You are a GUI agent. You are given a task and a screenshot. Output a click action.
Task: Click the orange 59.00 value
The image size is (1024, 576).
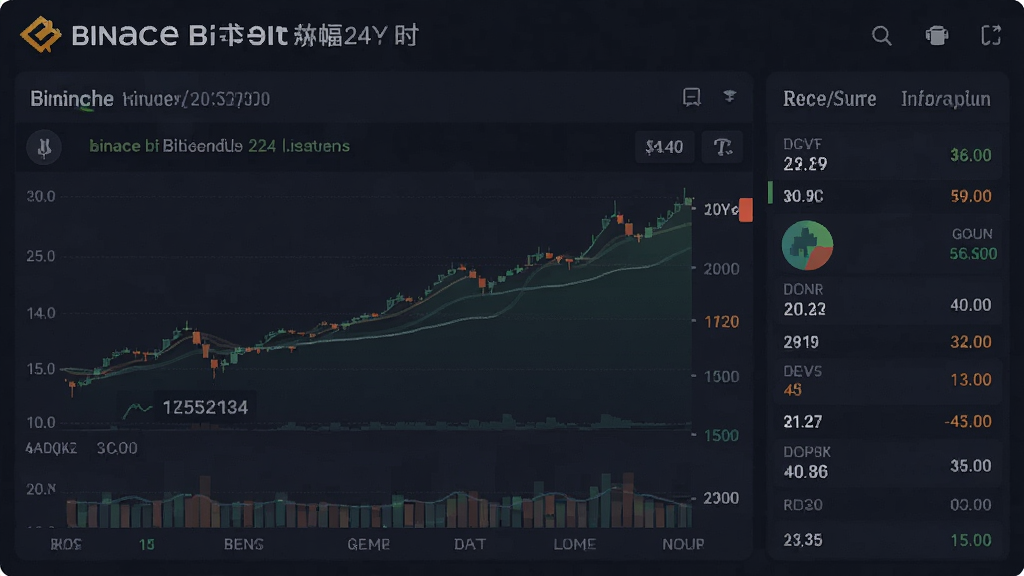970,196
